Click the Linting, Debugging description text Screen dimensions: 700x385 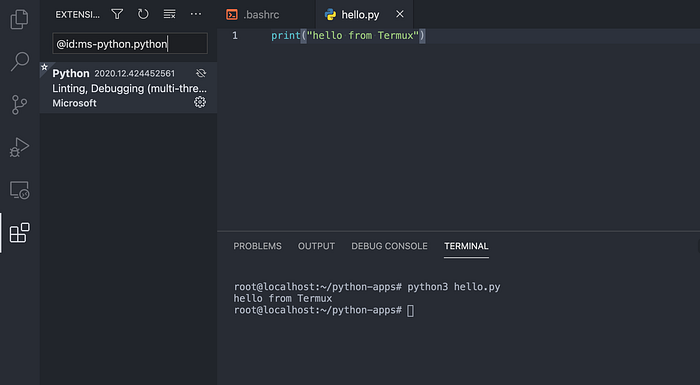tap(129, 88)
